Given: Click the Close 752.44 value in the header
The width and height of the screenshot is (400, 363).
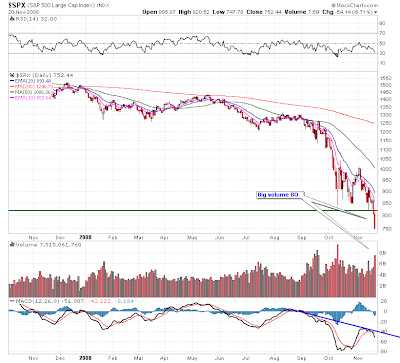Looking at the screenshot, I should click(264, 12).
